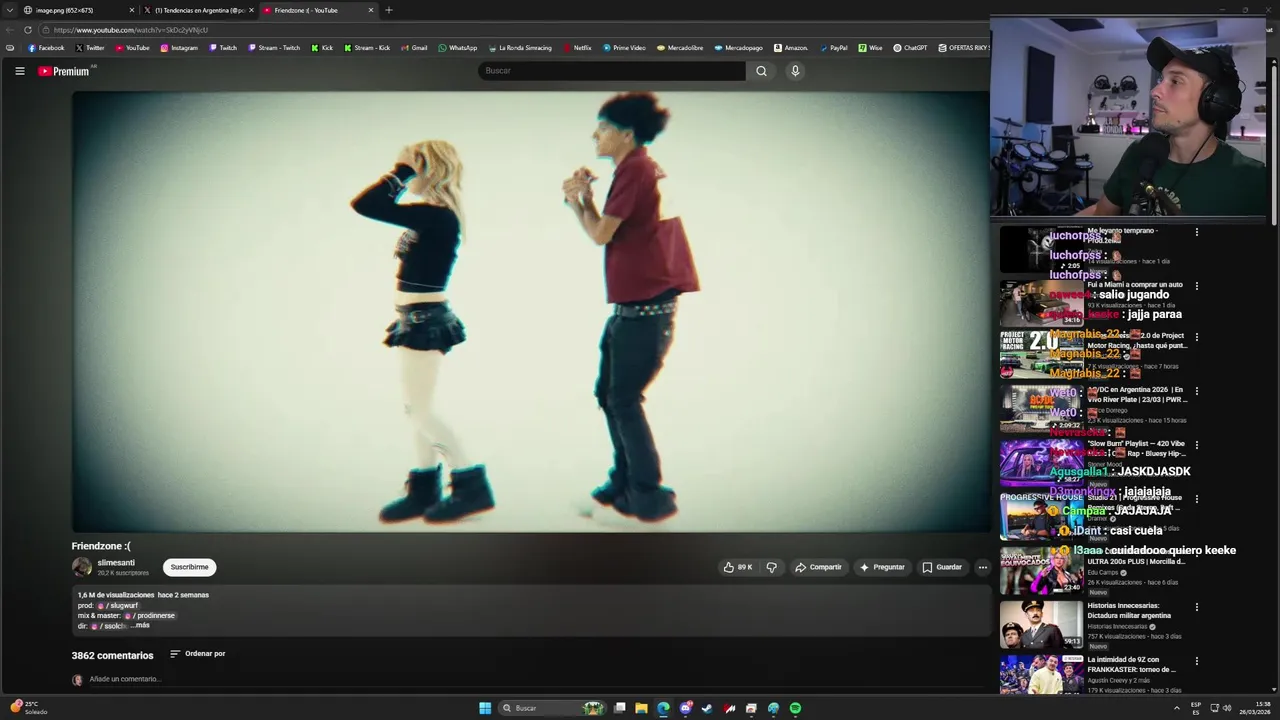This screenshot has height=720, width=1280.
Task: Dislike the Friendzone video
Action: pos(771,567)
